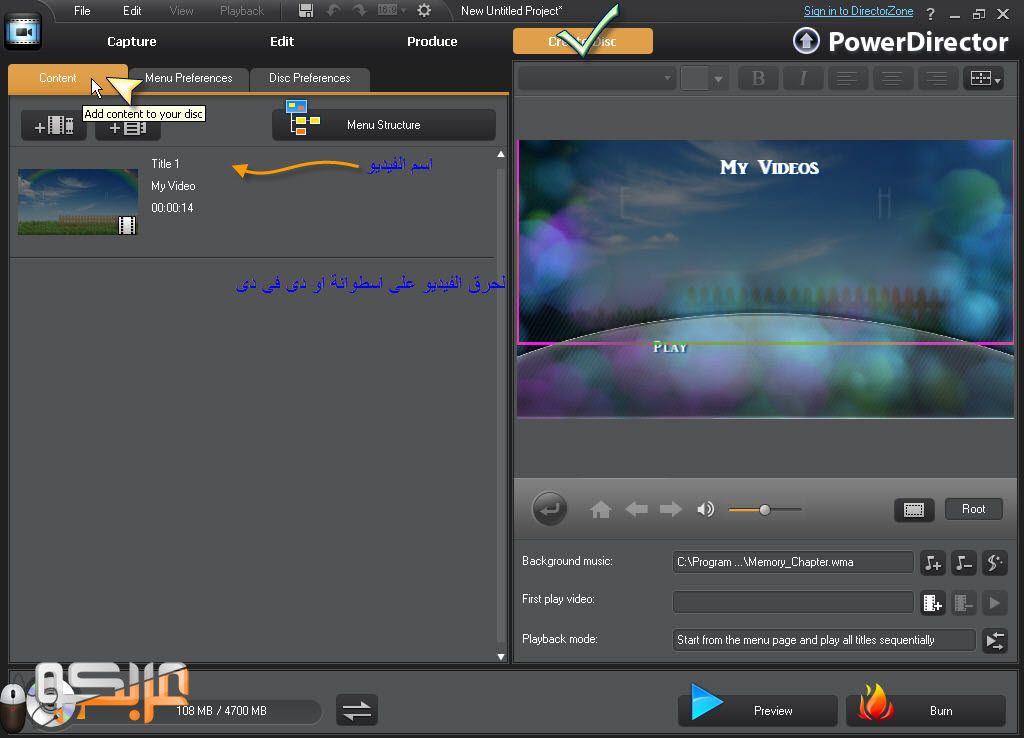The height and width of the screenshot is (738, 1024).
Task: Click the First play video field
Action: tap(793, 602)
